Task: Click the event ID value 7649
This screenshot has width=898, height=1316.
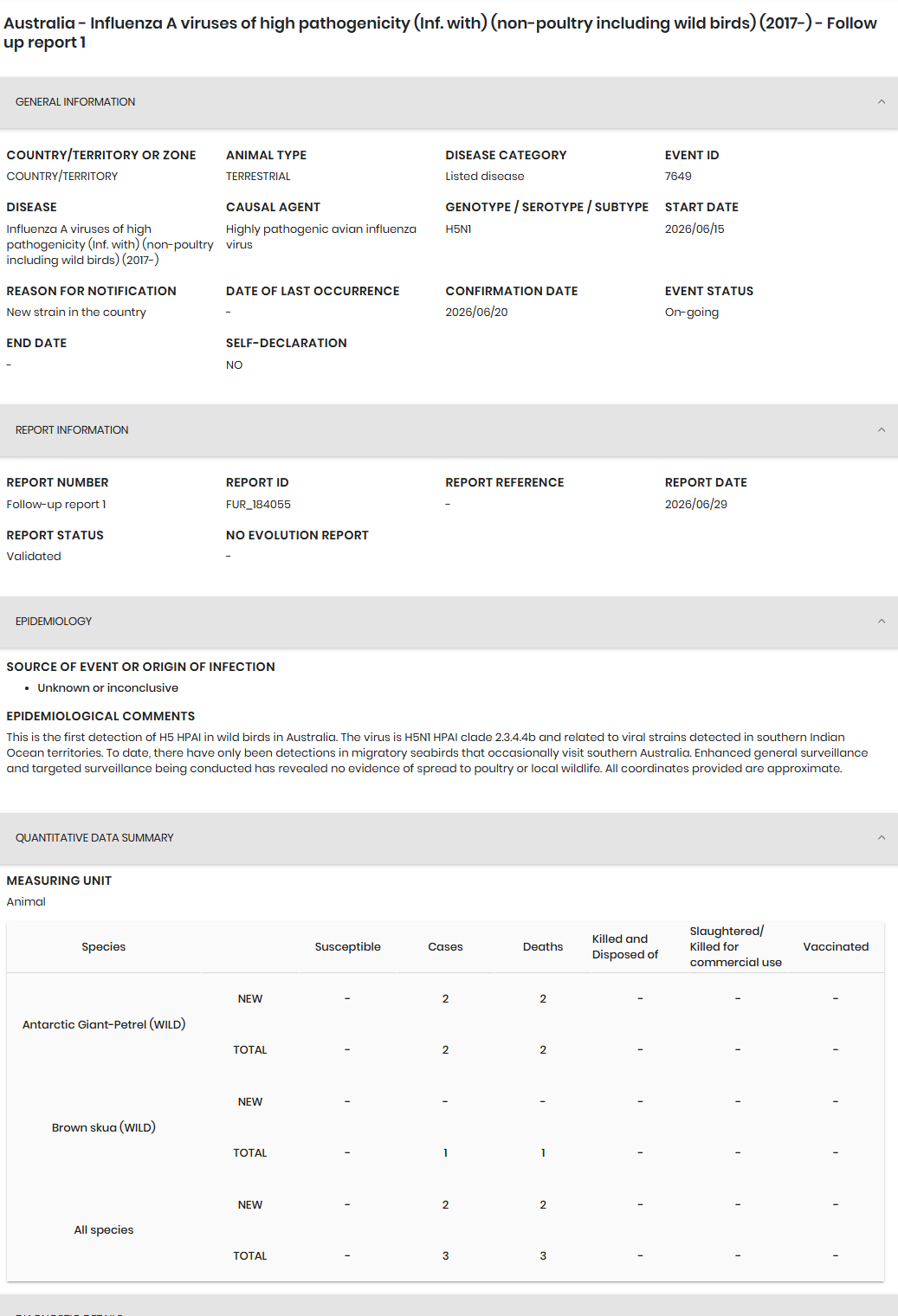Action: pyautogui.click(x=678, y=177)
